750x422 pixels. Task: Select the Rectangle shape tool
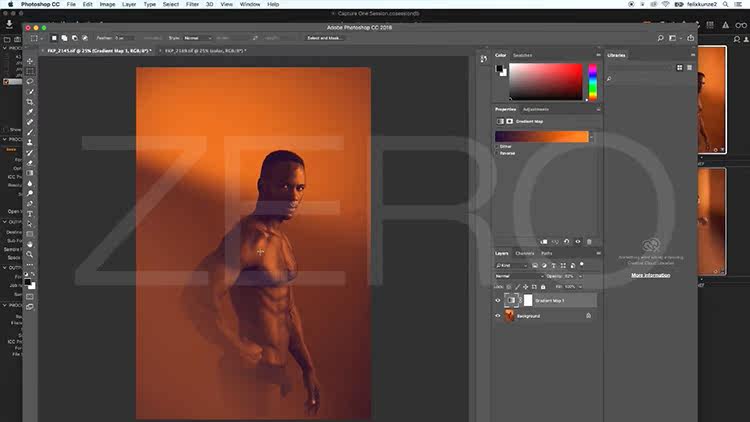30,234
